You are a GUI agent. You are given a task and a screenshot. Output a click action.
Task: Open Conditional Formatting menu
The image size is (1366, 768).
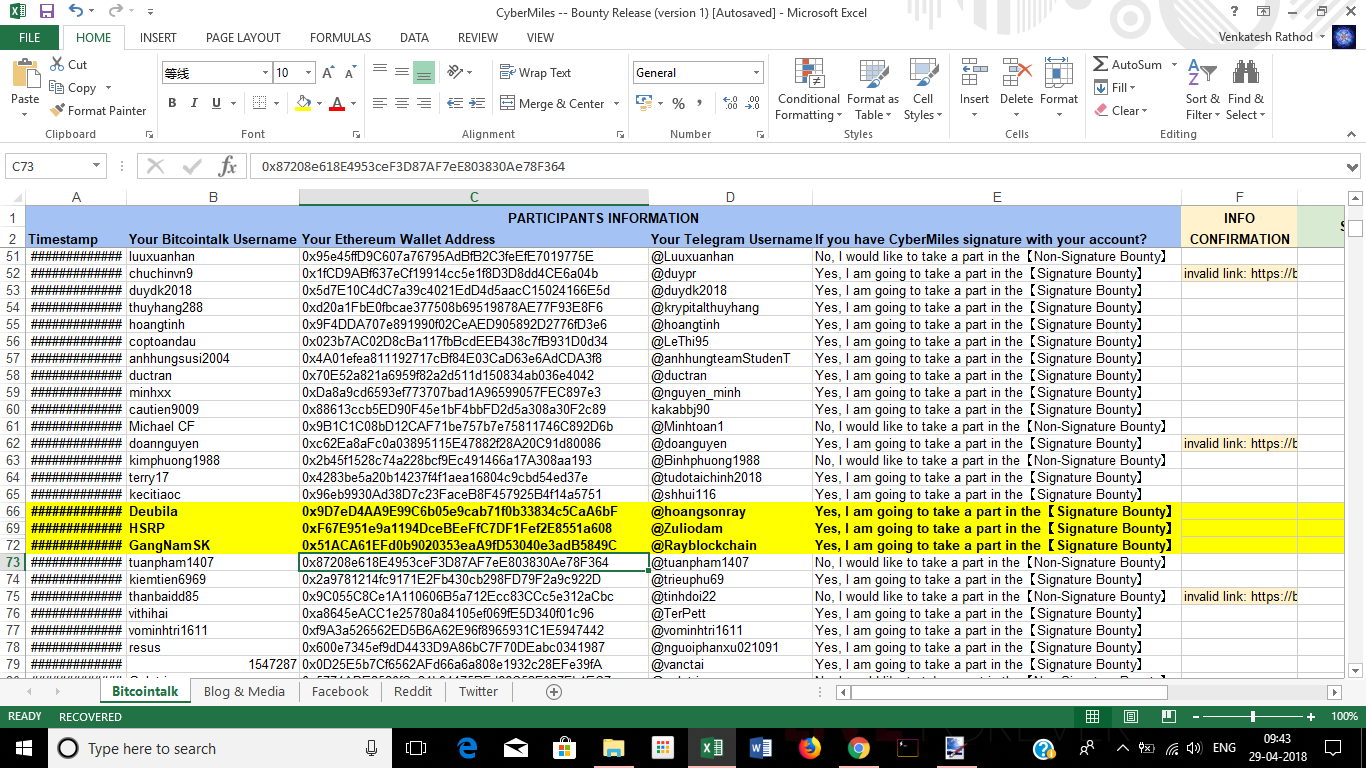808,89
